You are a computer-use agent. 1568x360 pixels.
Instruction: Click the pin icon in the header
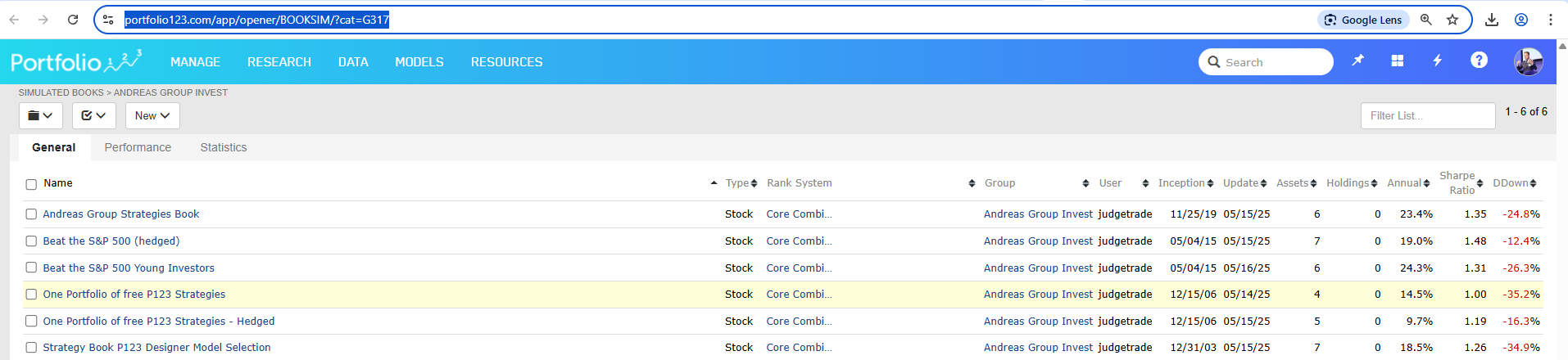[x=1357, y=61]
